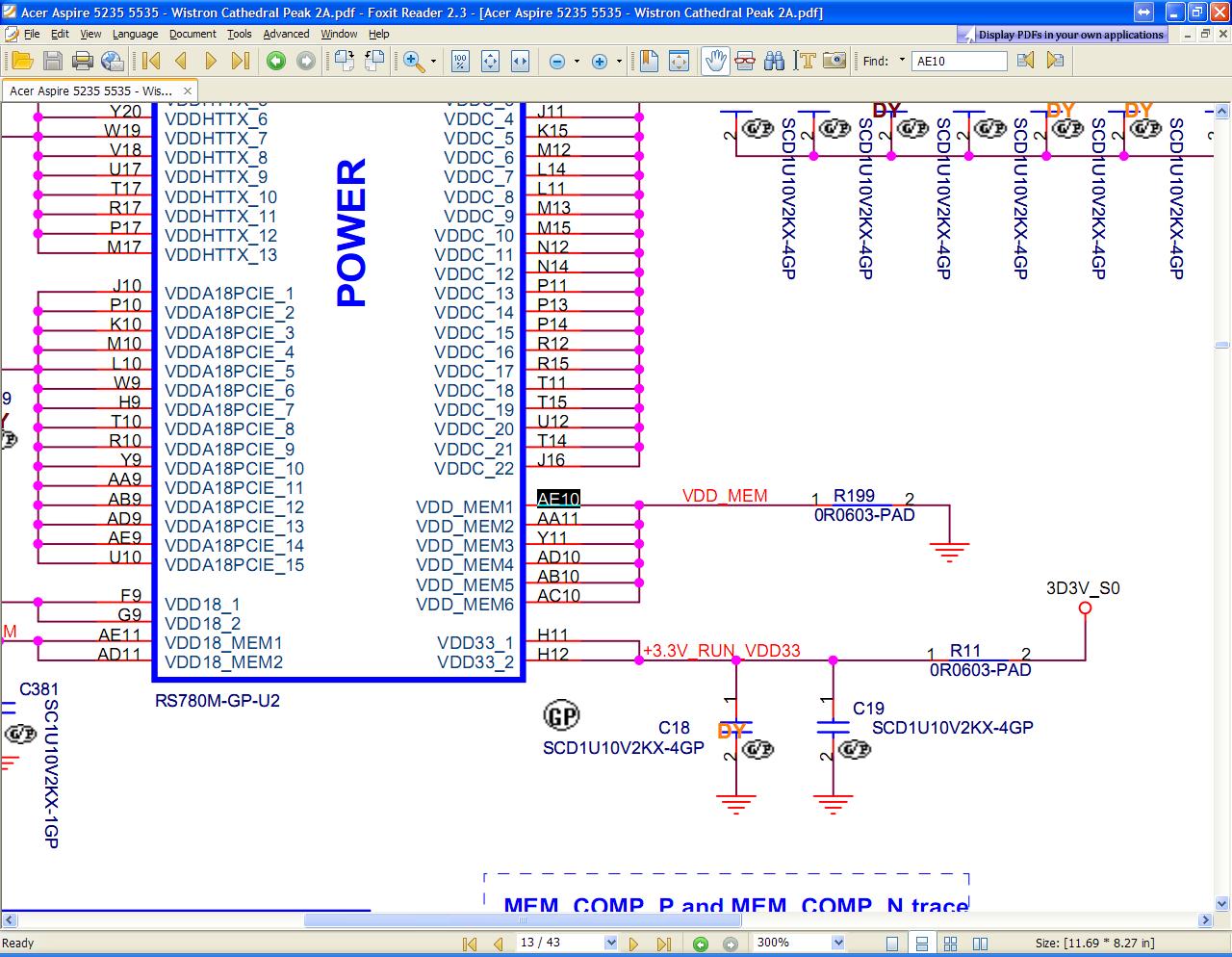Activate the Hand tool
This screenshot has width=1232, height=957.
coord(715,61)
